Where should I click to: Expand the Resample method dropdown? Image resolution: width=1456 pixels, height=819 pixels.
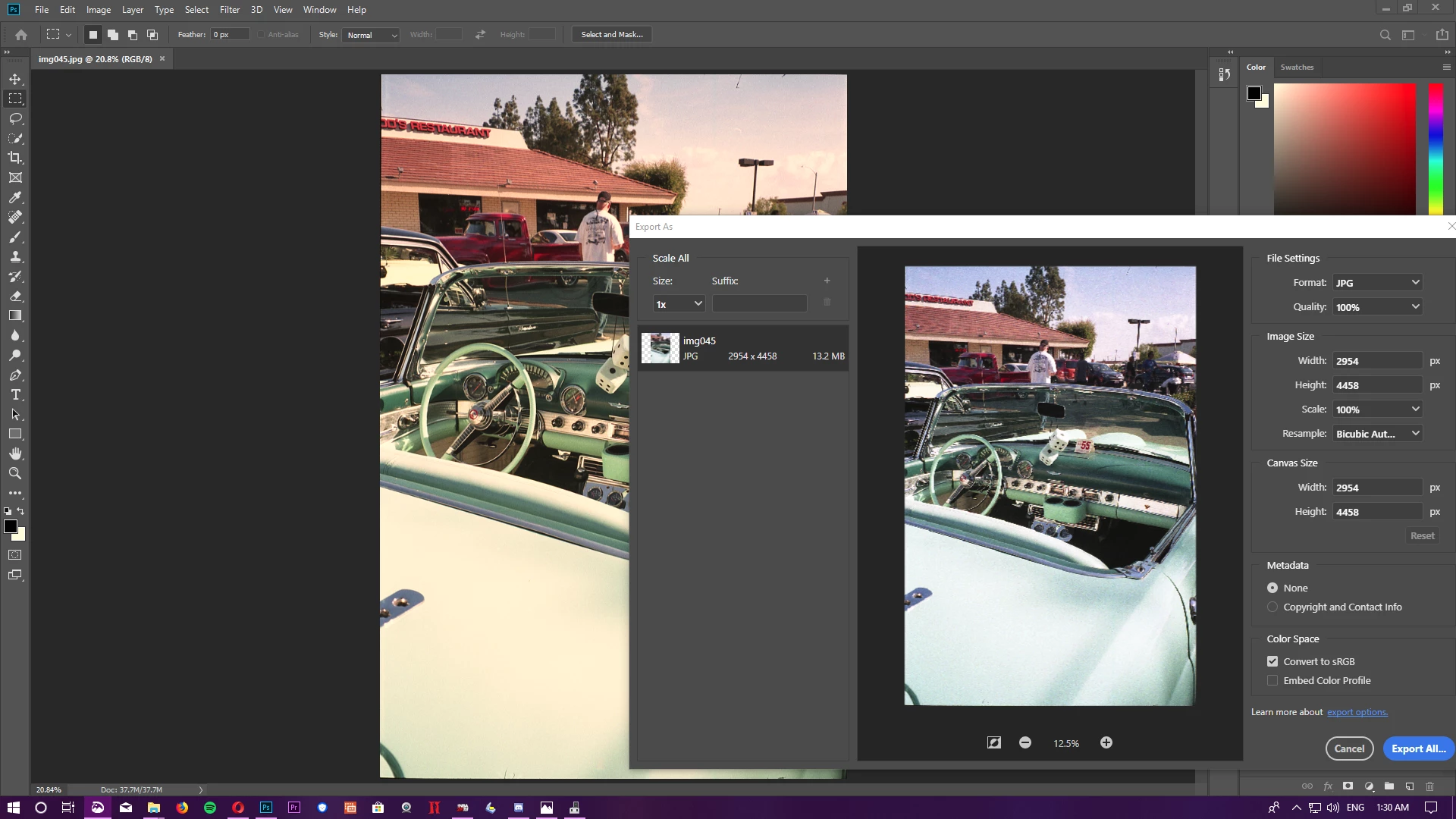coord(1377,433)
